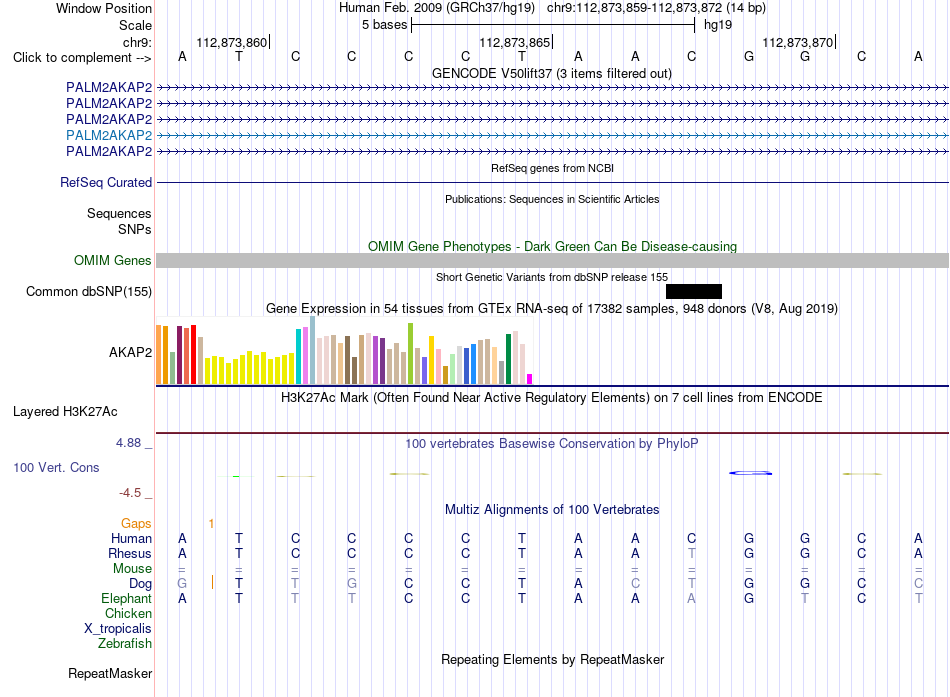
Task: Open the Multiz Alignments track title
Action: coord(552,510)
